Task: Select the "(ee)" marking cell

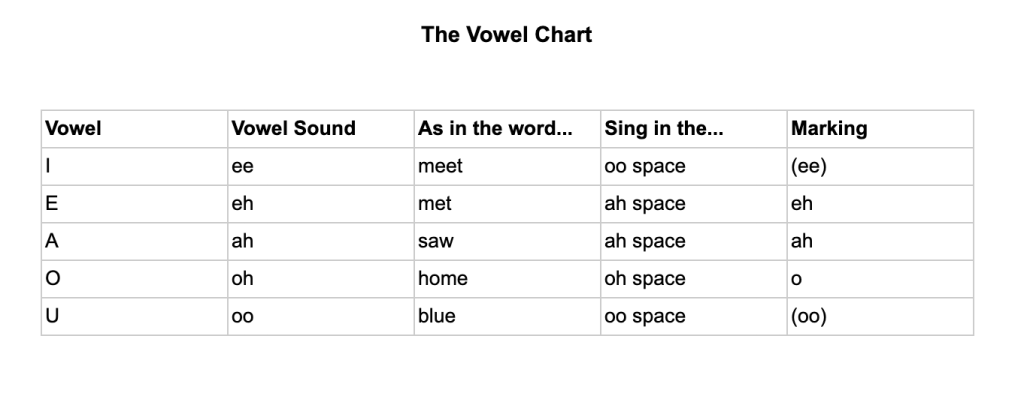Action: [x=808, y=167]
